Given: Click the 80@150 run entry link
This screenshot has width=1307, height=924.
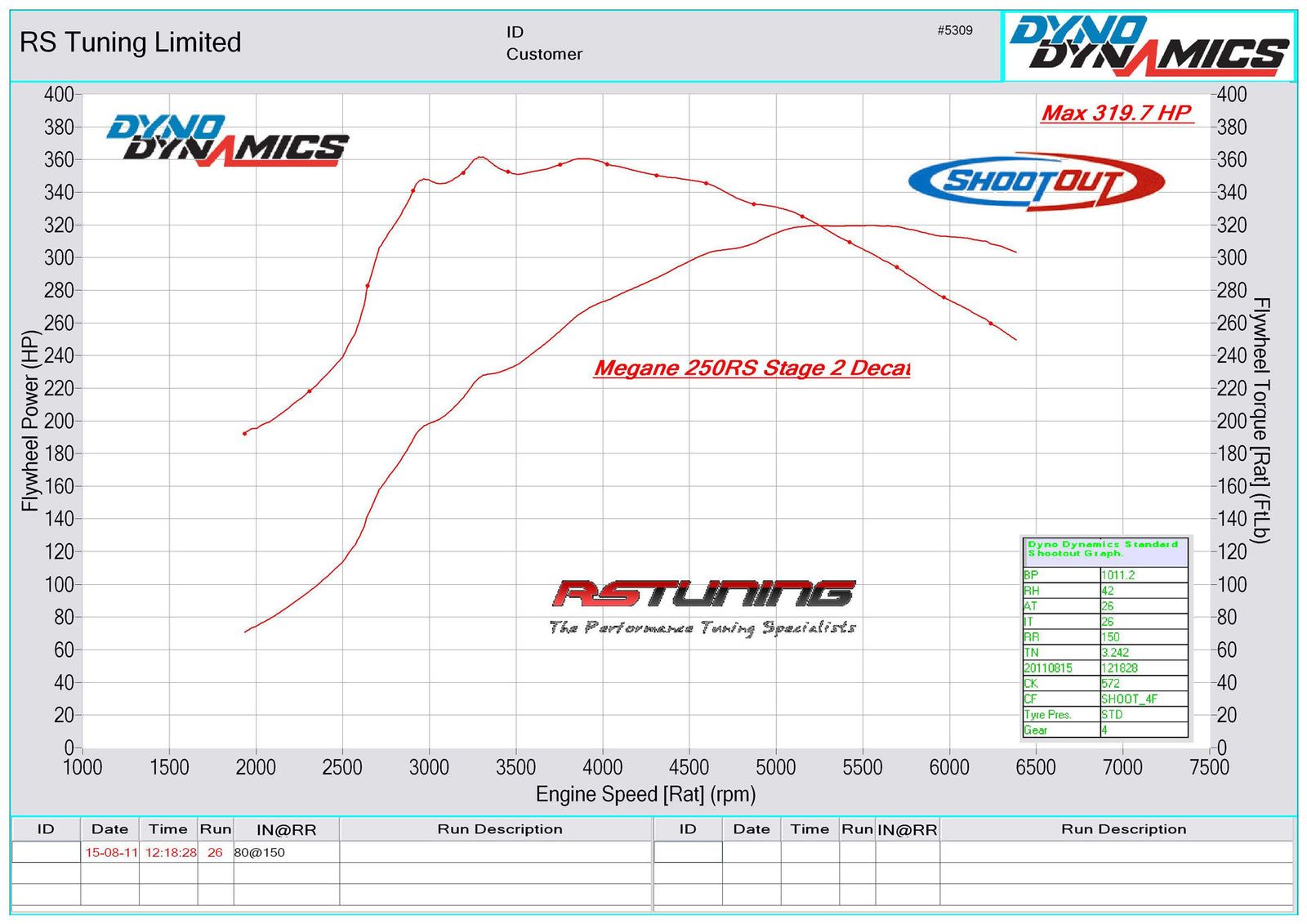Looking at the screenshot, I should point(260,850).
